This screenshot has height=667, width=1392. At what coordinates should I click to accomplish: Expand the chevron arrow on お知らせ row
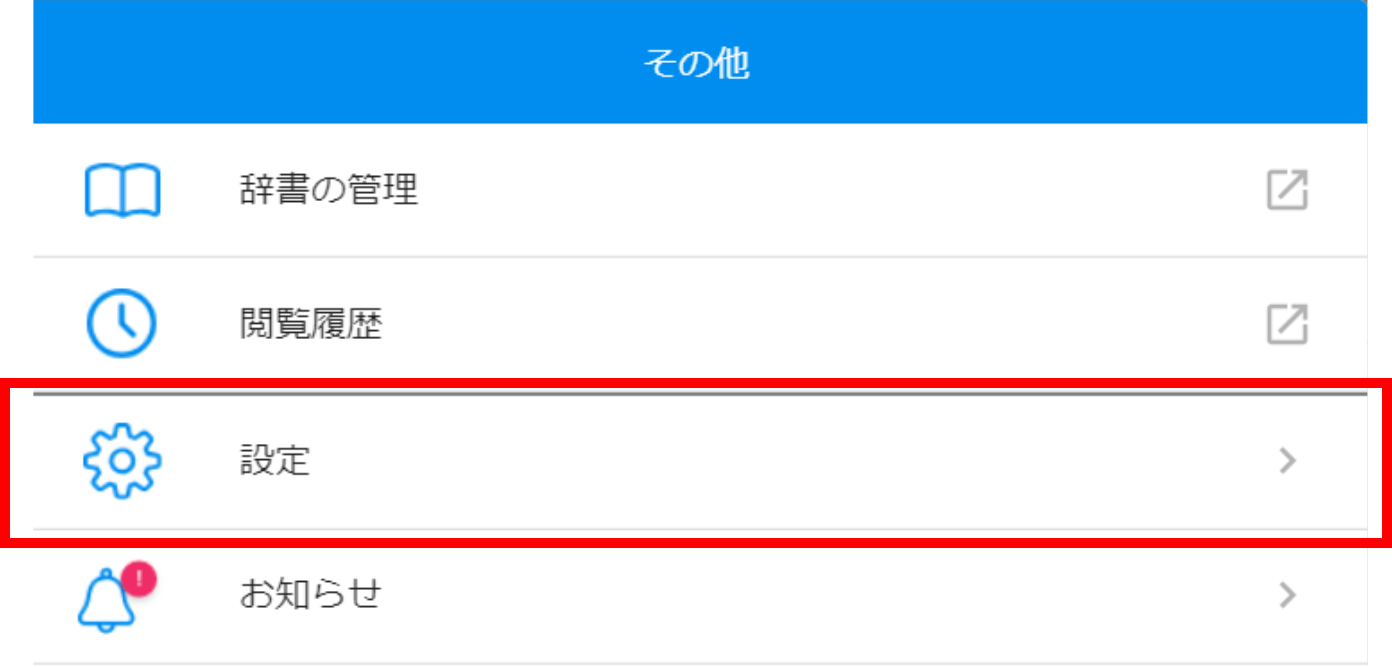click(x=1288, y=596)
